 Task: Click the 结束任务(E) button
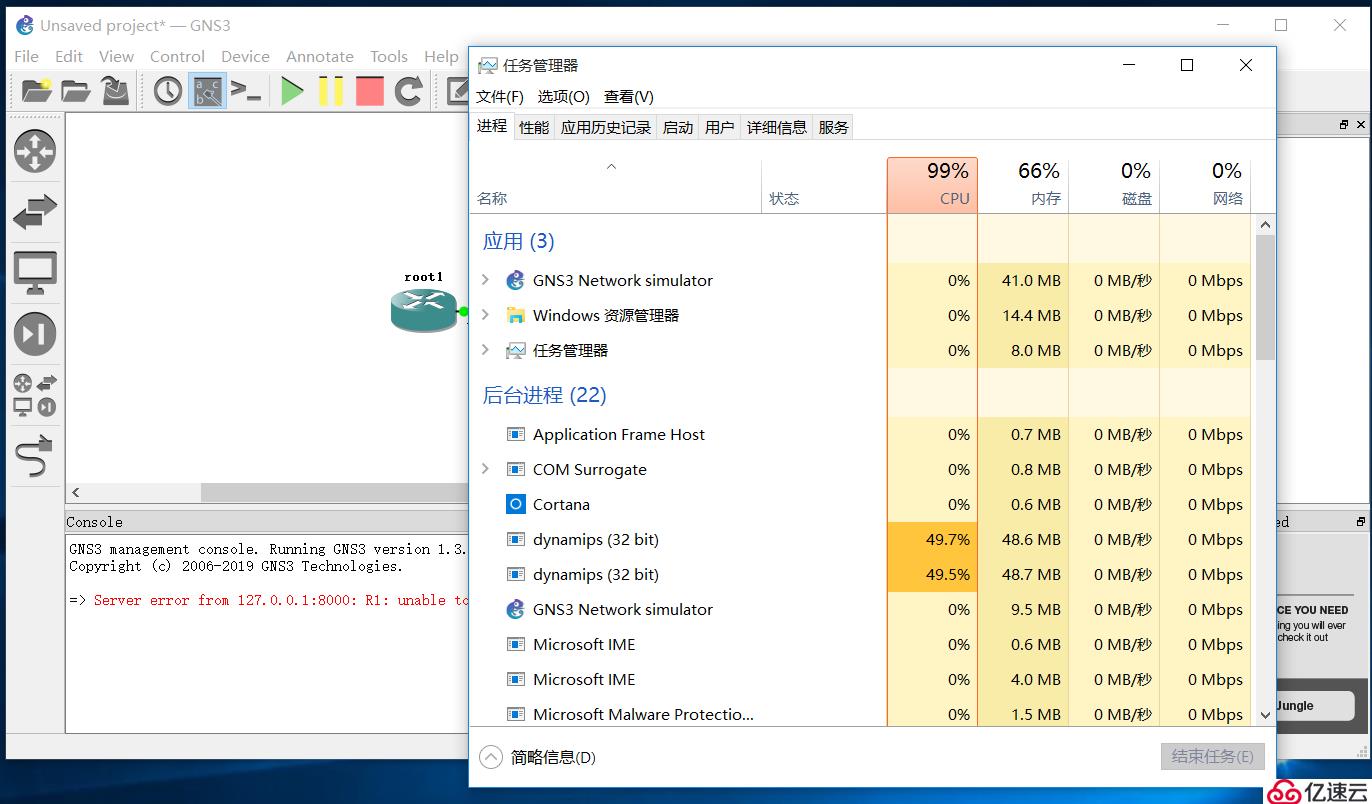(1213, 756)
